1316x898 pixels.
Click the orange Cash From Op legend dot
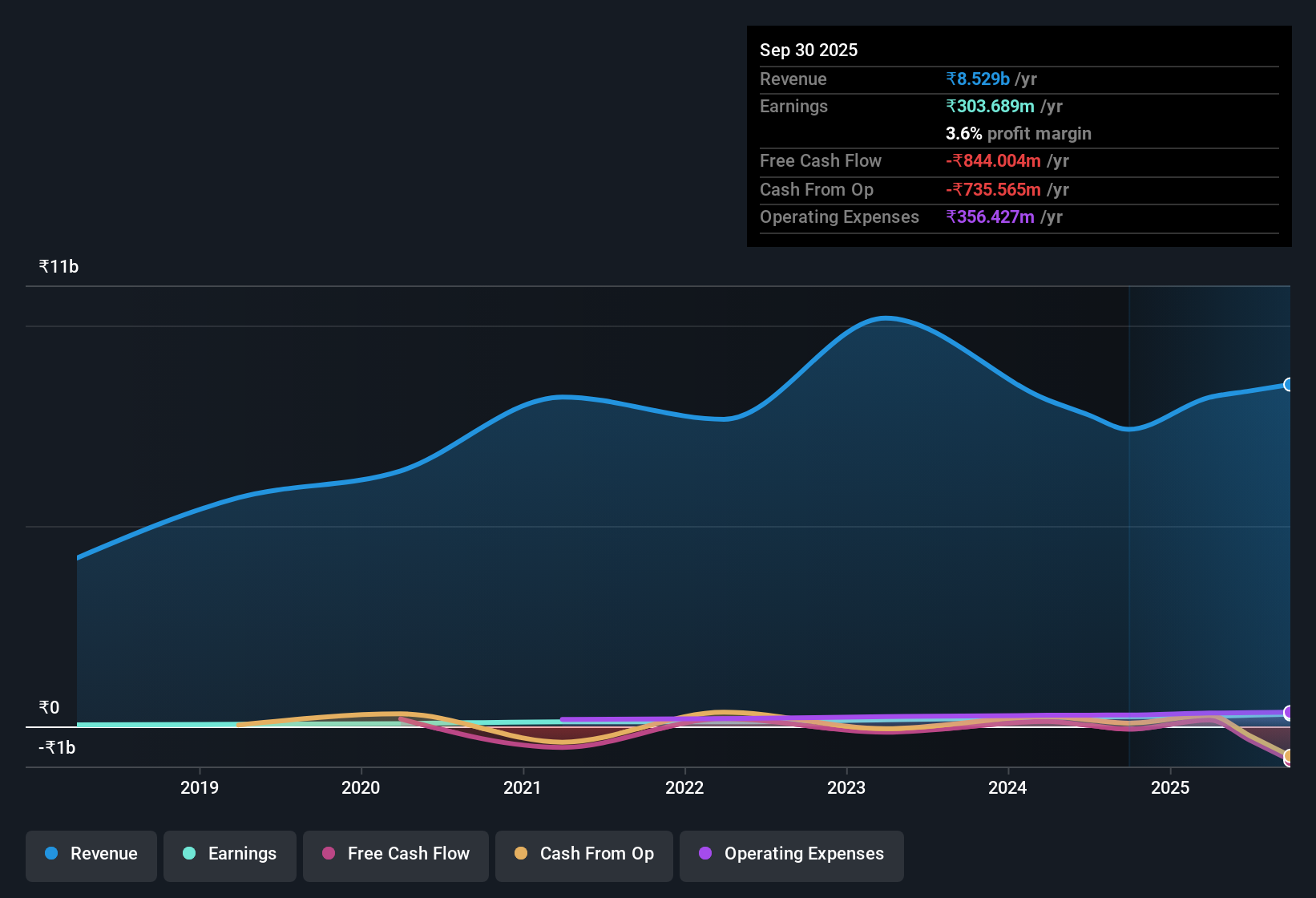[x=522, y=854]
